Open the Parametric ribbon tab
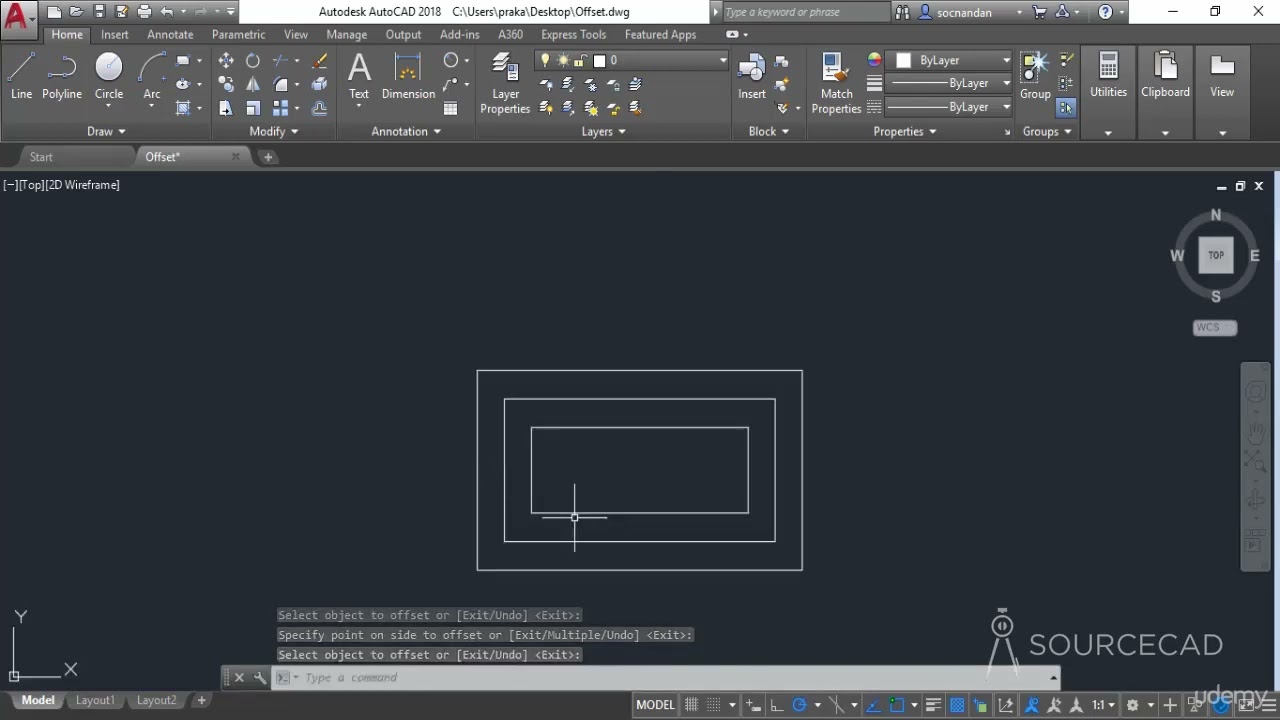1280x720 pixels. [x=238, y=34]
